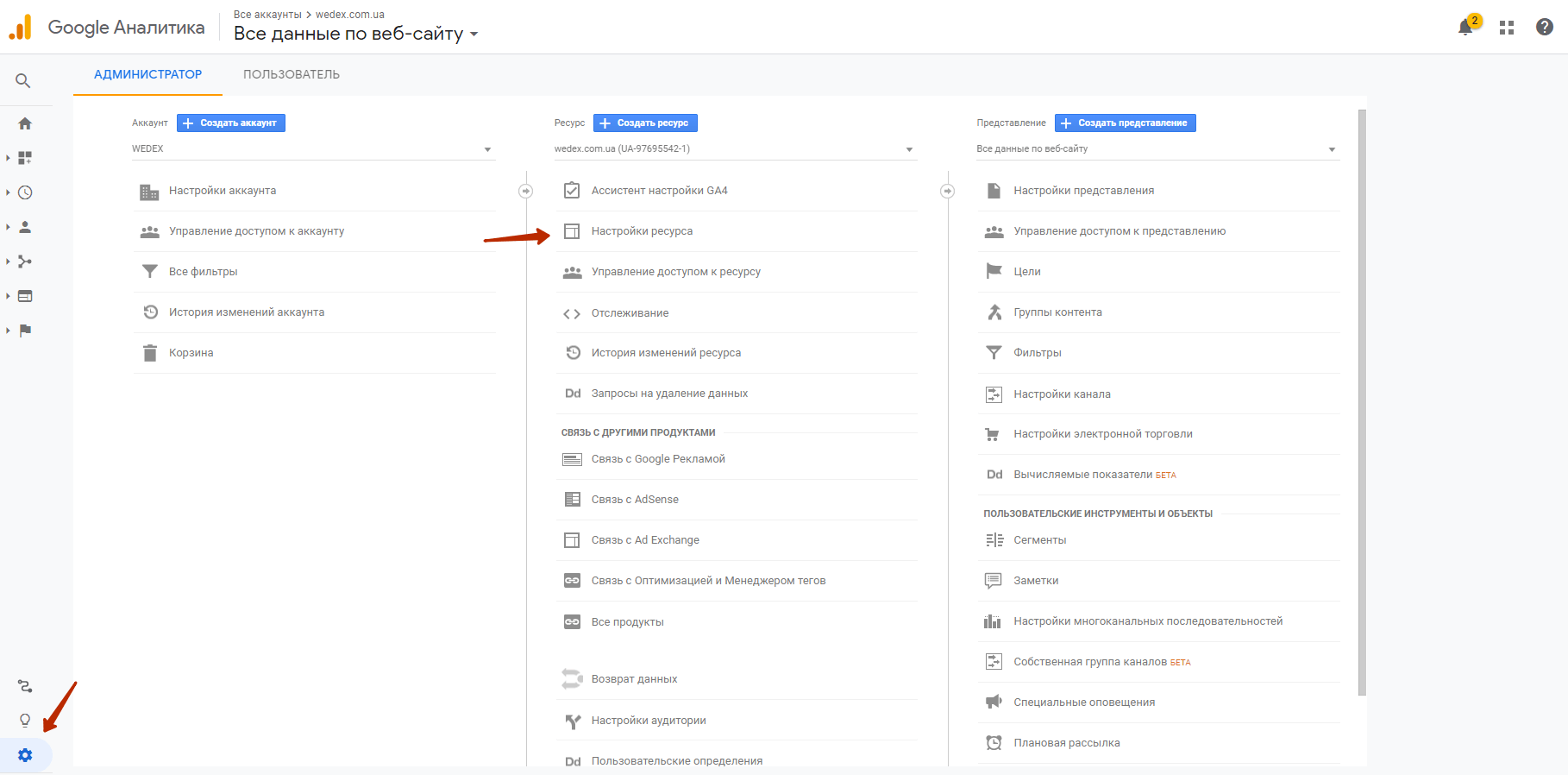Open Realtime clock sidebar icon
1568x775 pixels.
pyautogui.click(x=25, y=192)
